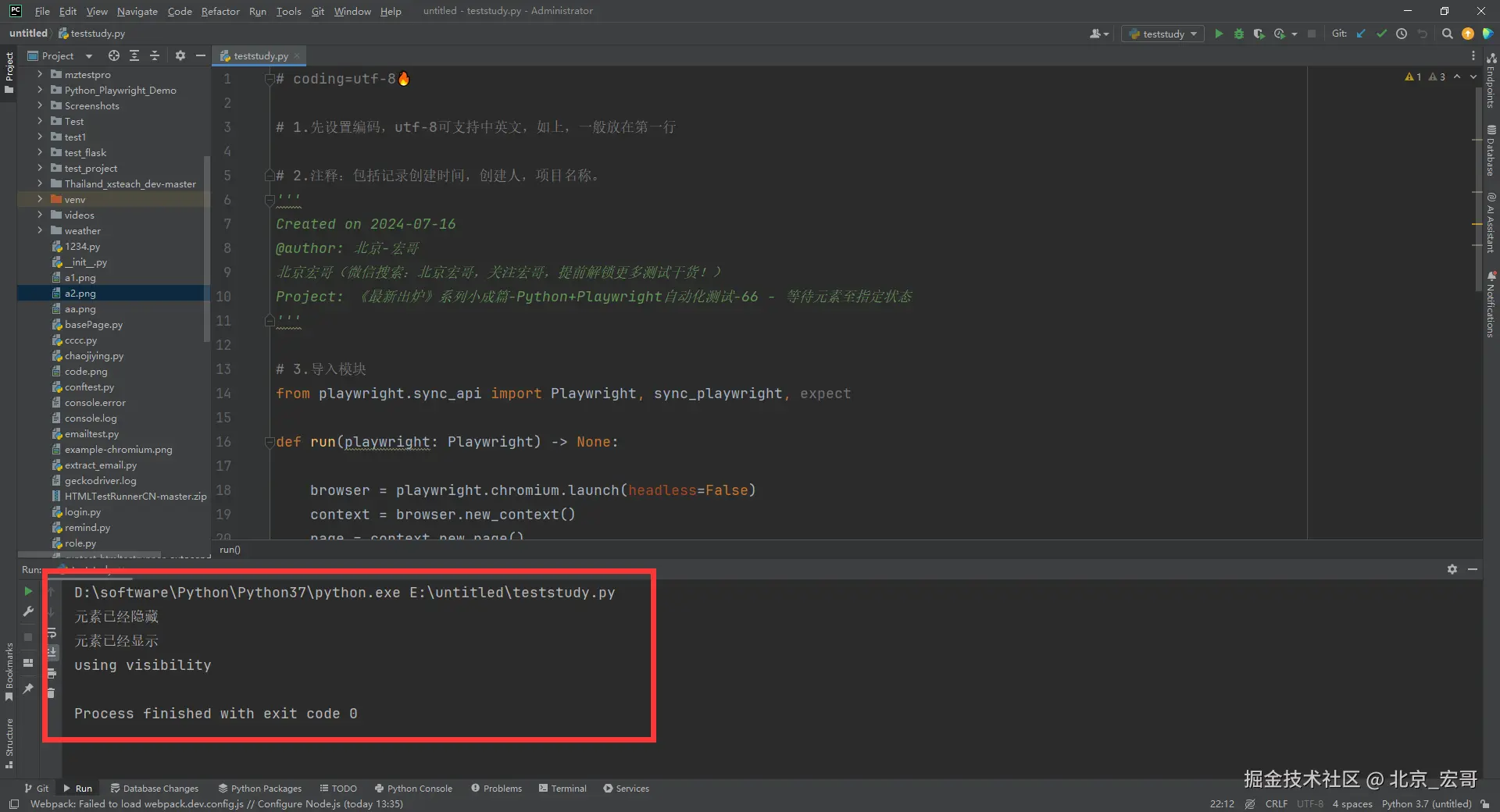Click the orange IDE update arrow icon

[1468, 34]
